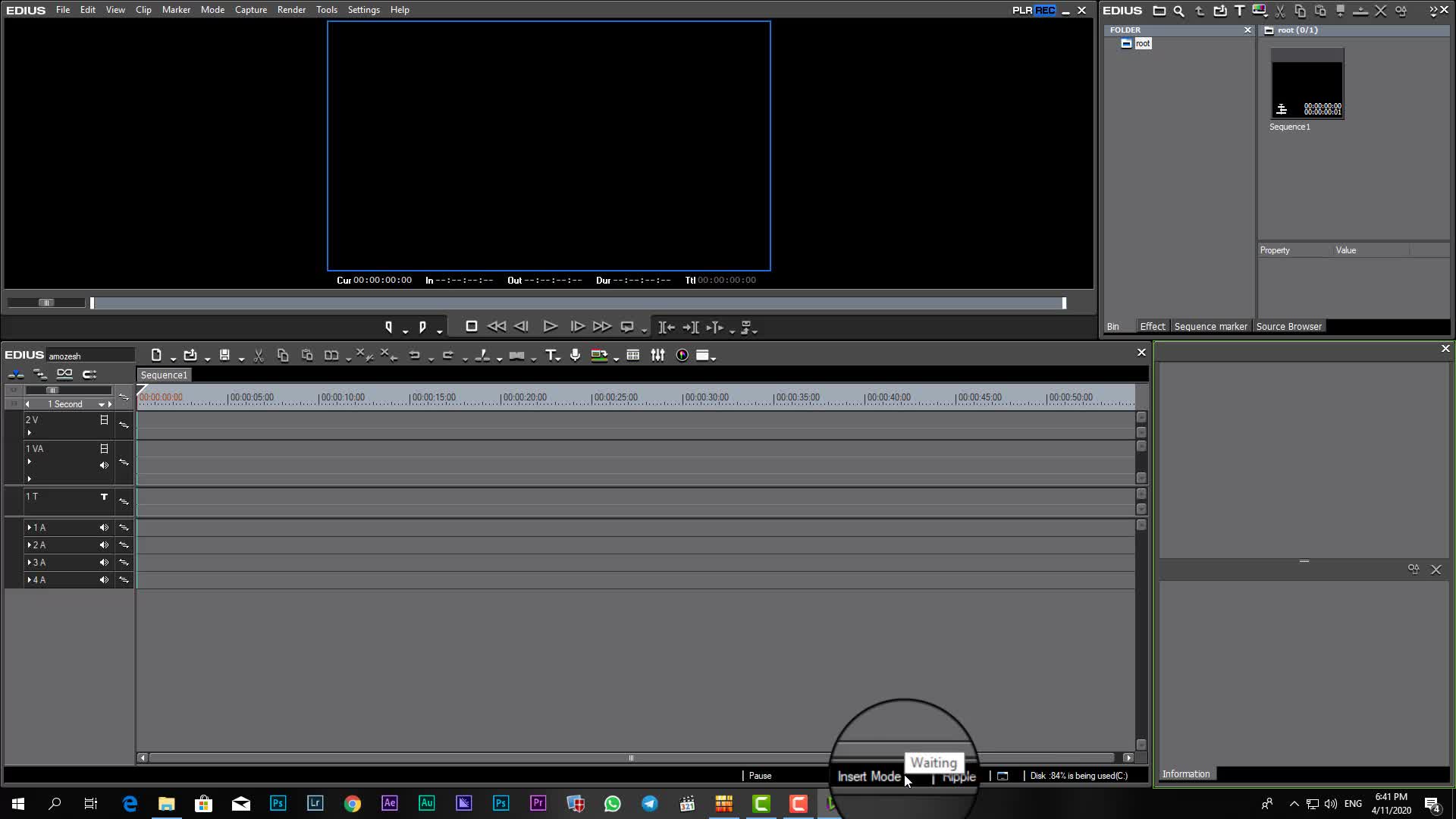Mute audio track 1 A
This screenshot has width=1456, height=819.
(104, 527)
